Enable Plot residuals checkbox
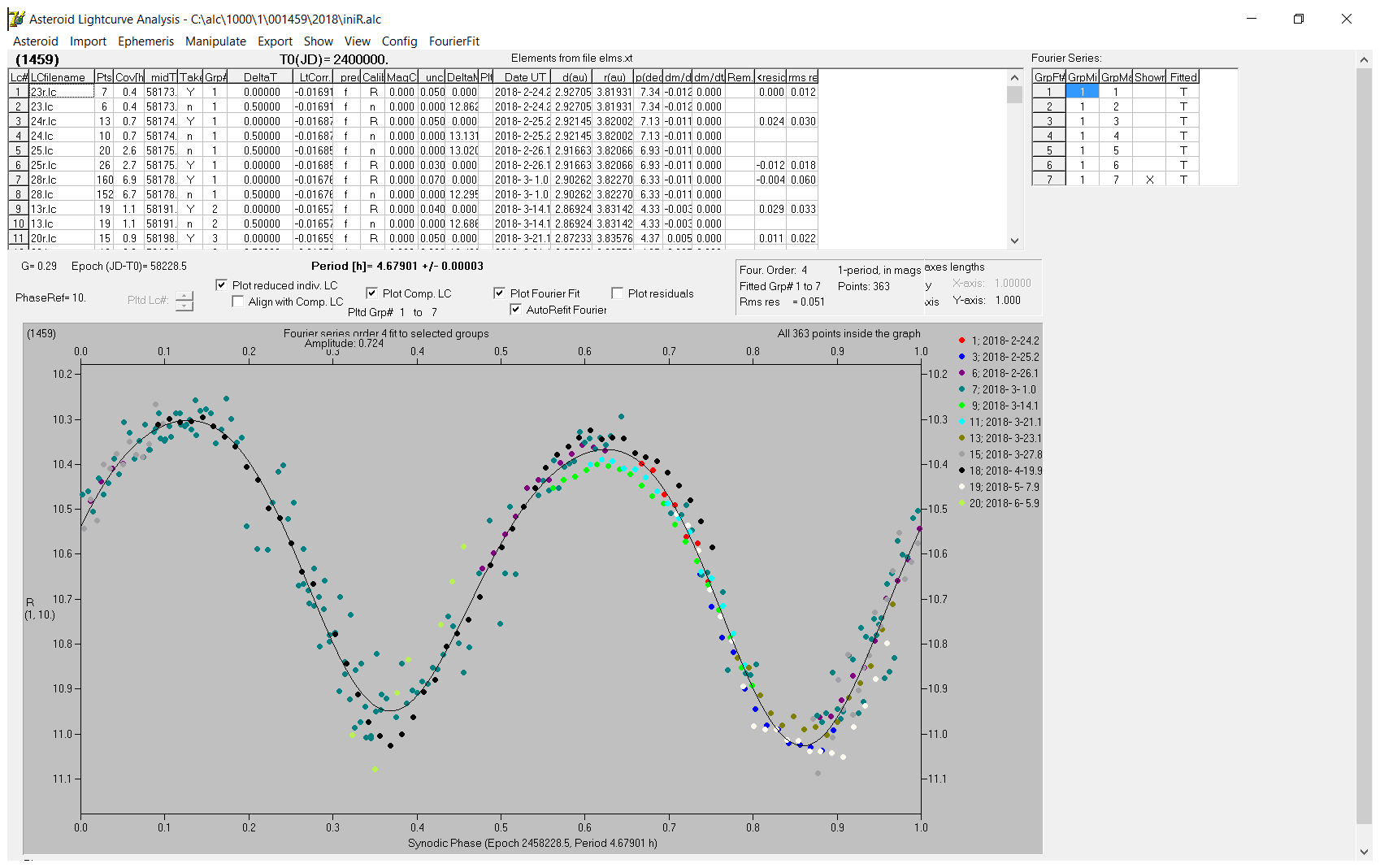Screen dimensions: 1380x868 point(617,293)
